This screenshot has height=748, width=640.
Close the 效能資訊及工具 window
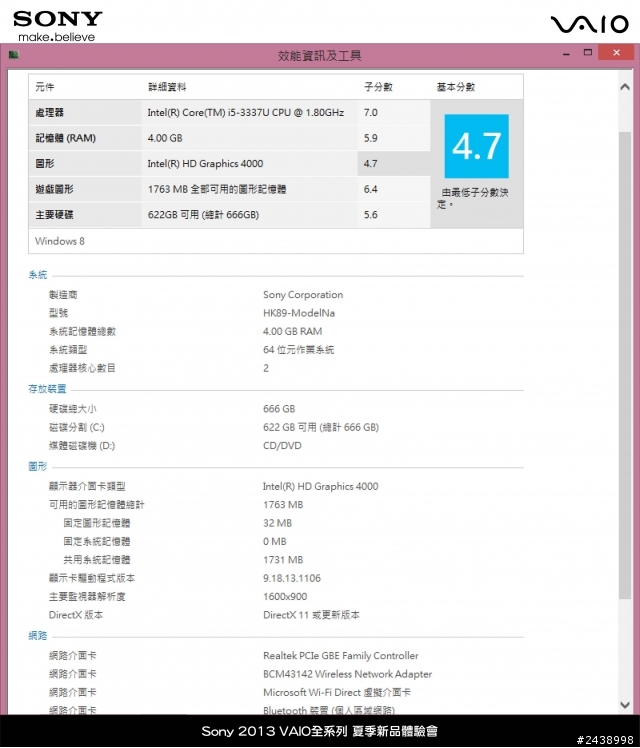tap(617, 52)
